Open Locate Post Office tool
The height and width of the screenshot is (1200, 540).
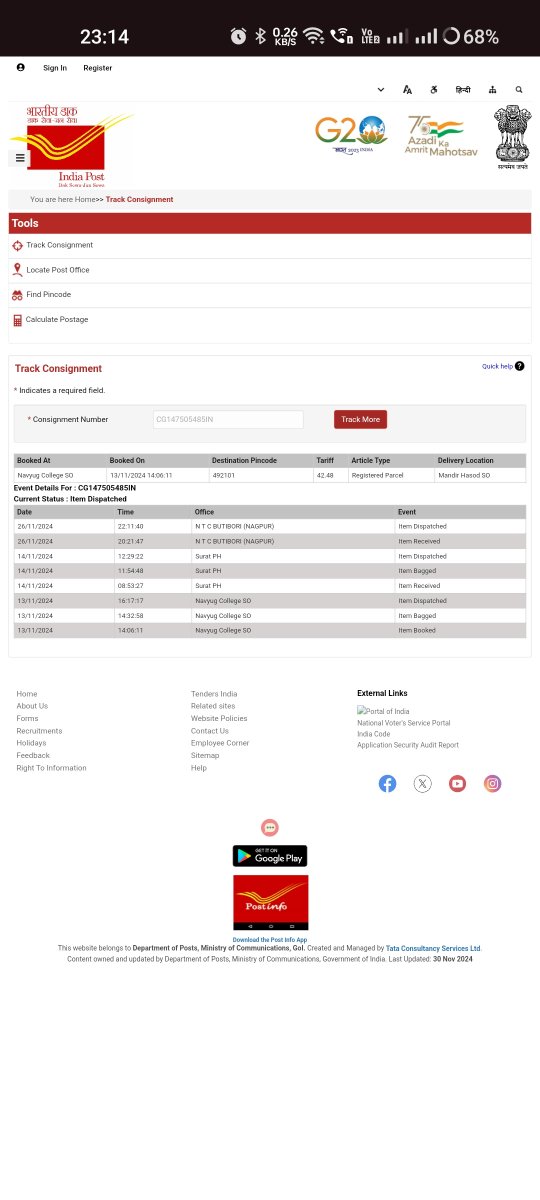coord(58,270)
